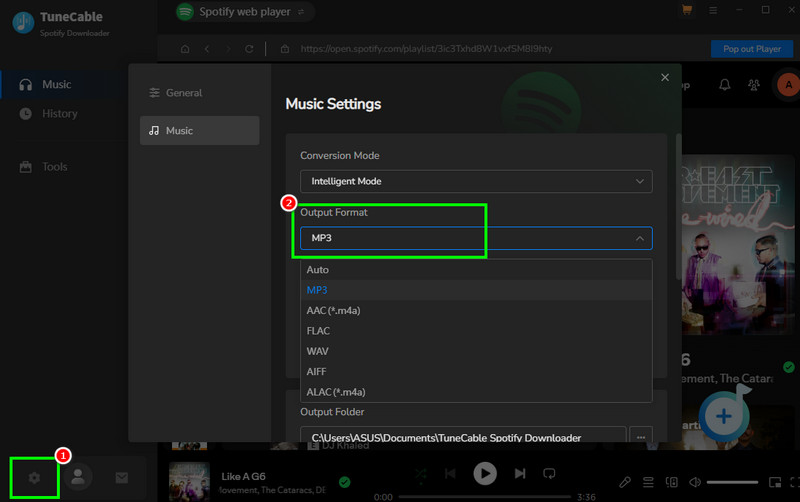
Task: Browse output folder with the ellipsis button
Action: pyautogui.click(x=641, y=435)
